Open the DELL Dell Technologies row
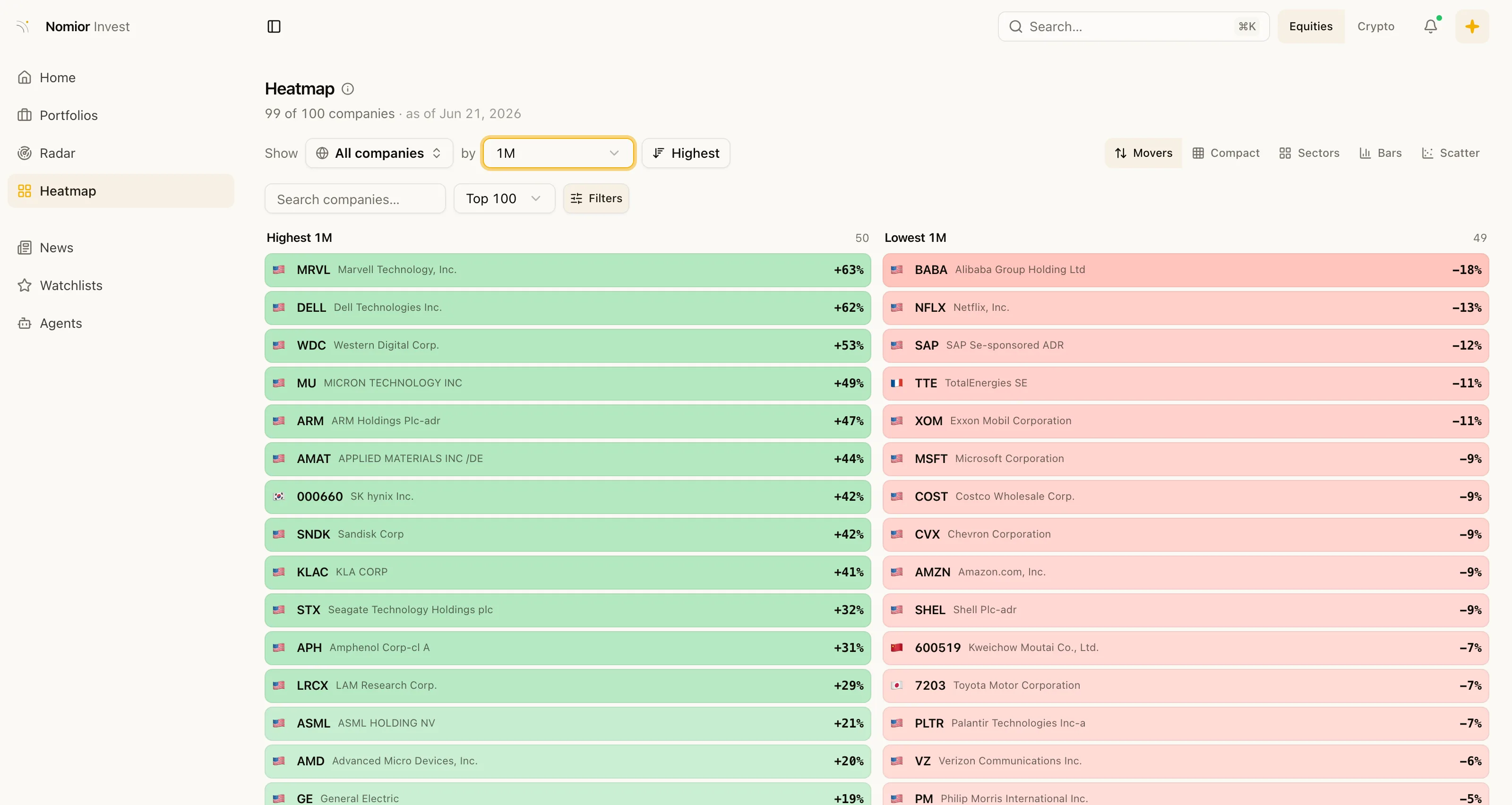Screen dimensions: 1512x805 point(567,308)
